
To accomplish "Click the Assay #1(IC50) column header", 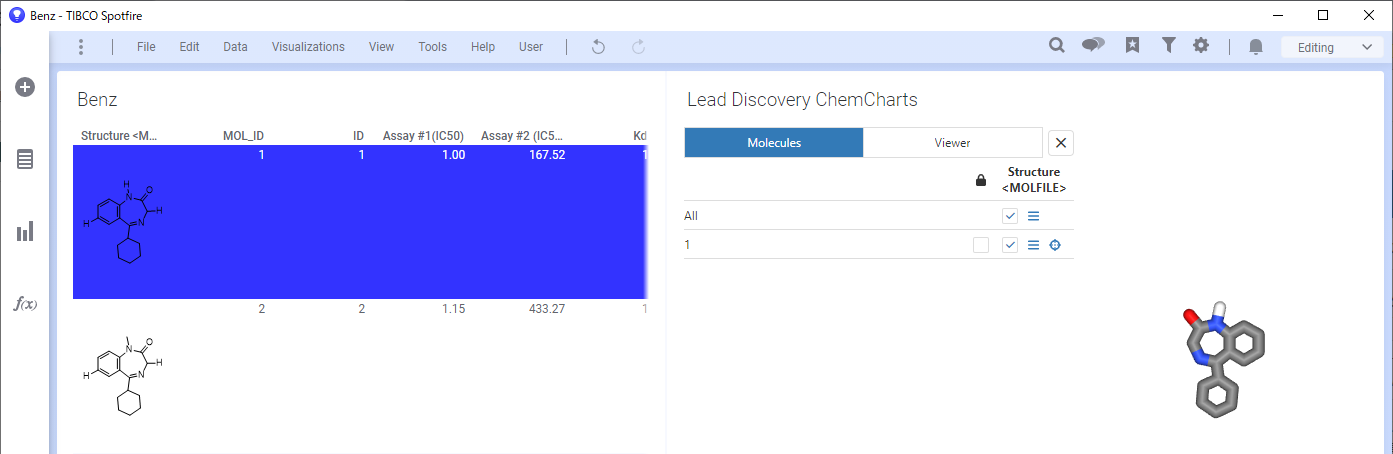I will pyautogui.click(x=424, y=135).
